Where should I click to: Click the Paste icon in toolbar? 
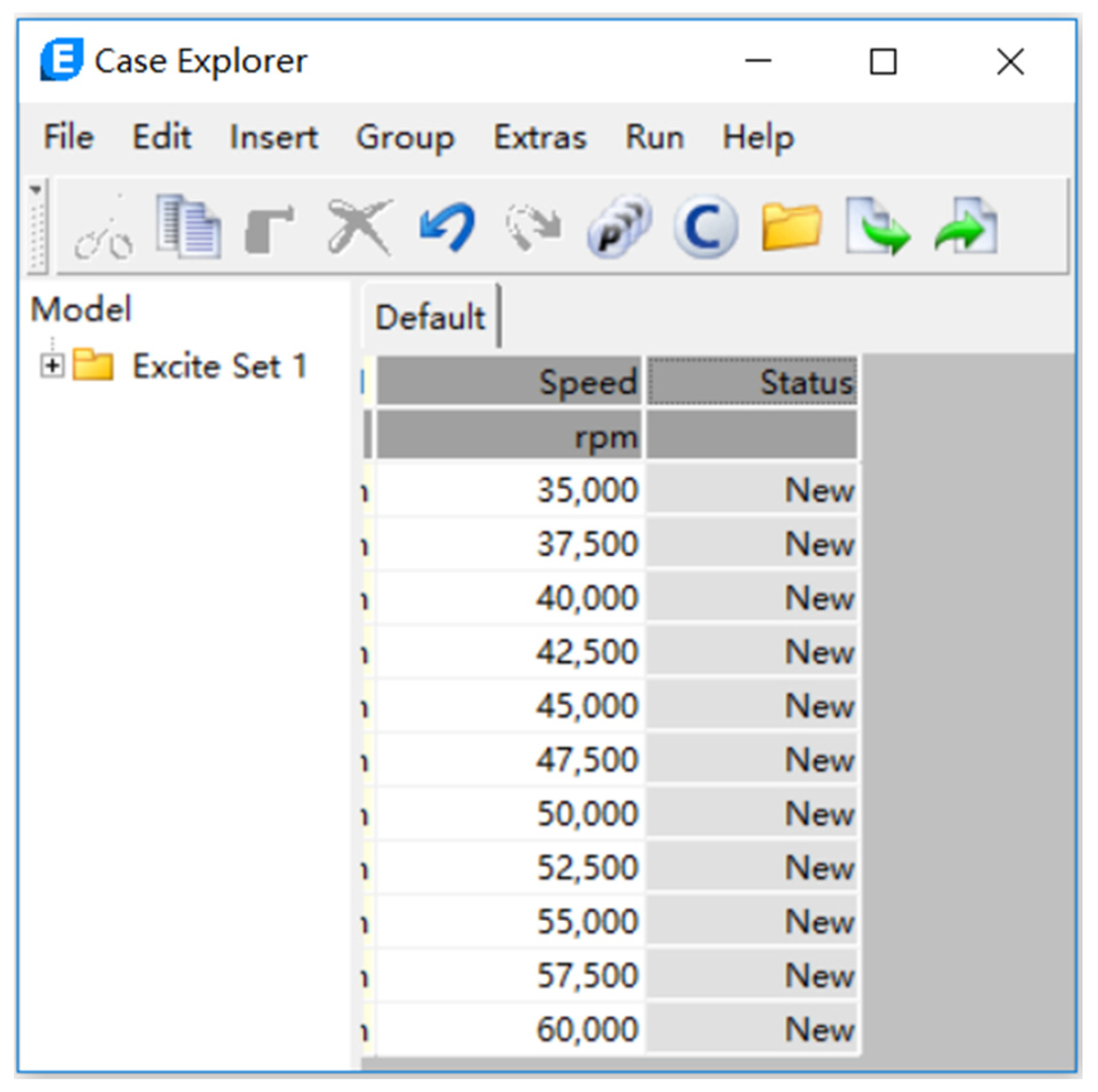coord(270,228)
